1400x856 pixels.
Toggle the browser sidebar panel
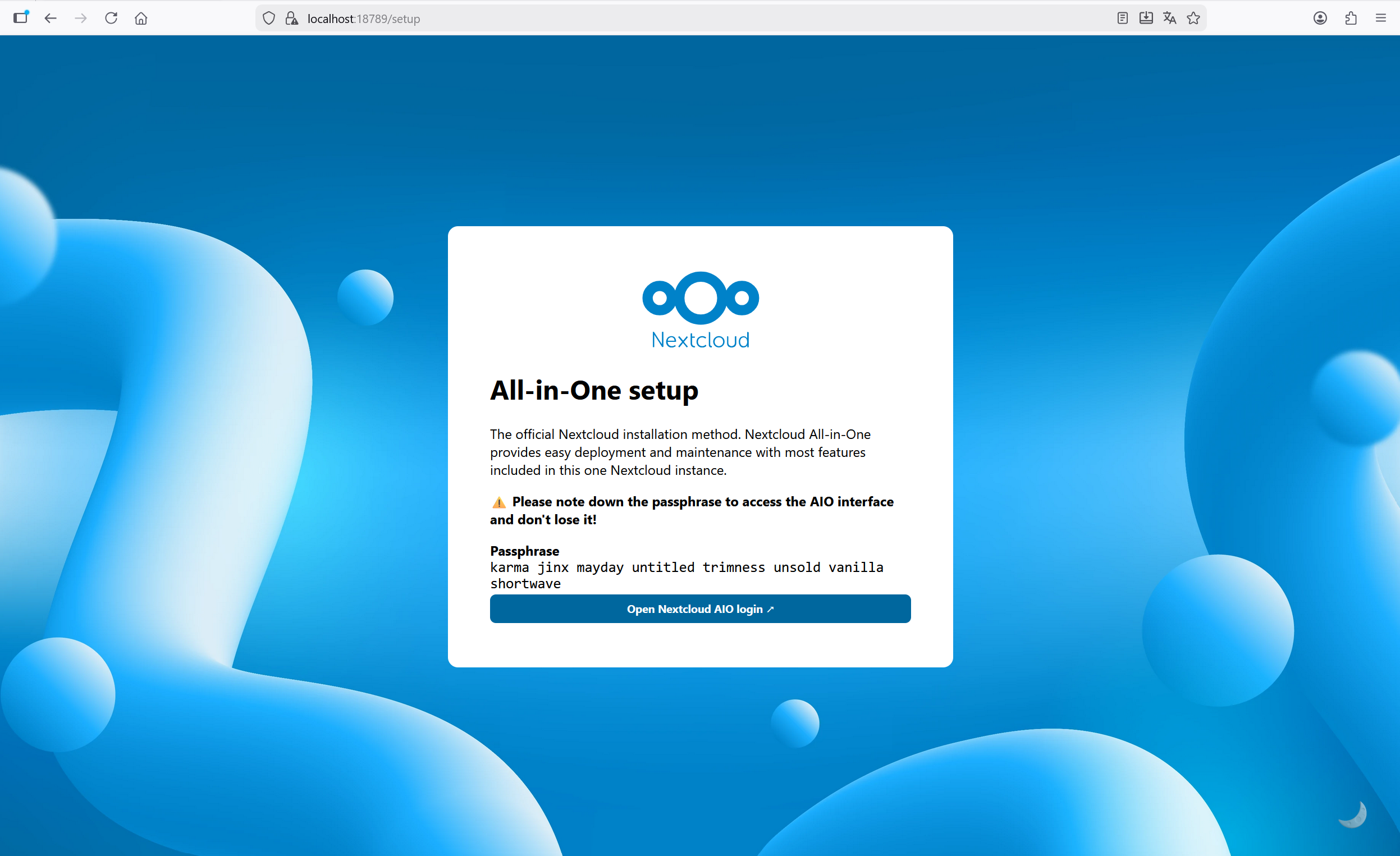[x=20, y=17]
